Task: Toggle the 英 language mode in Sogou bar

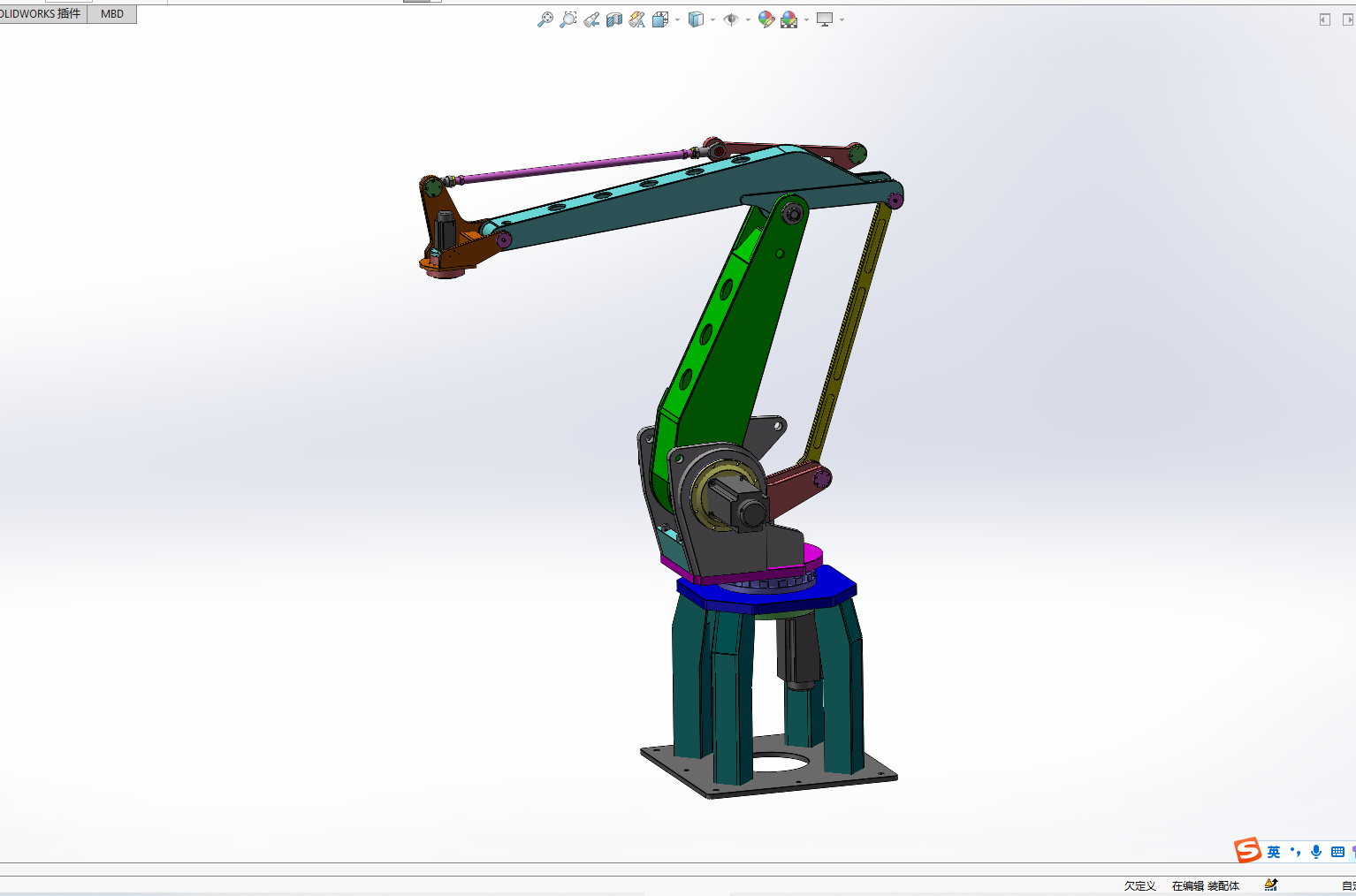Action: click(1273, 852)
